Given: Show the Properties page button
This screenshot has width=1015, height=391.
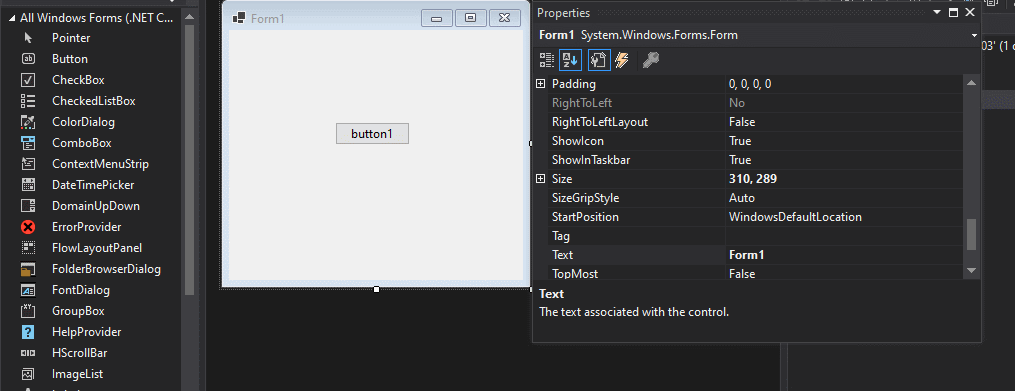Looking at the screenshot, I should tap(599, 60).
